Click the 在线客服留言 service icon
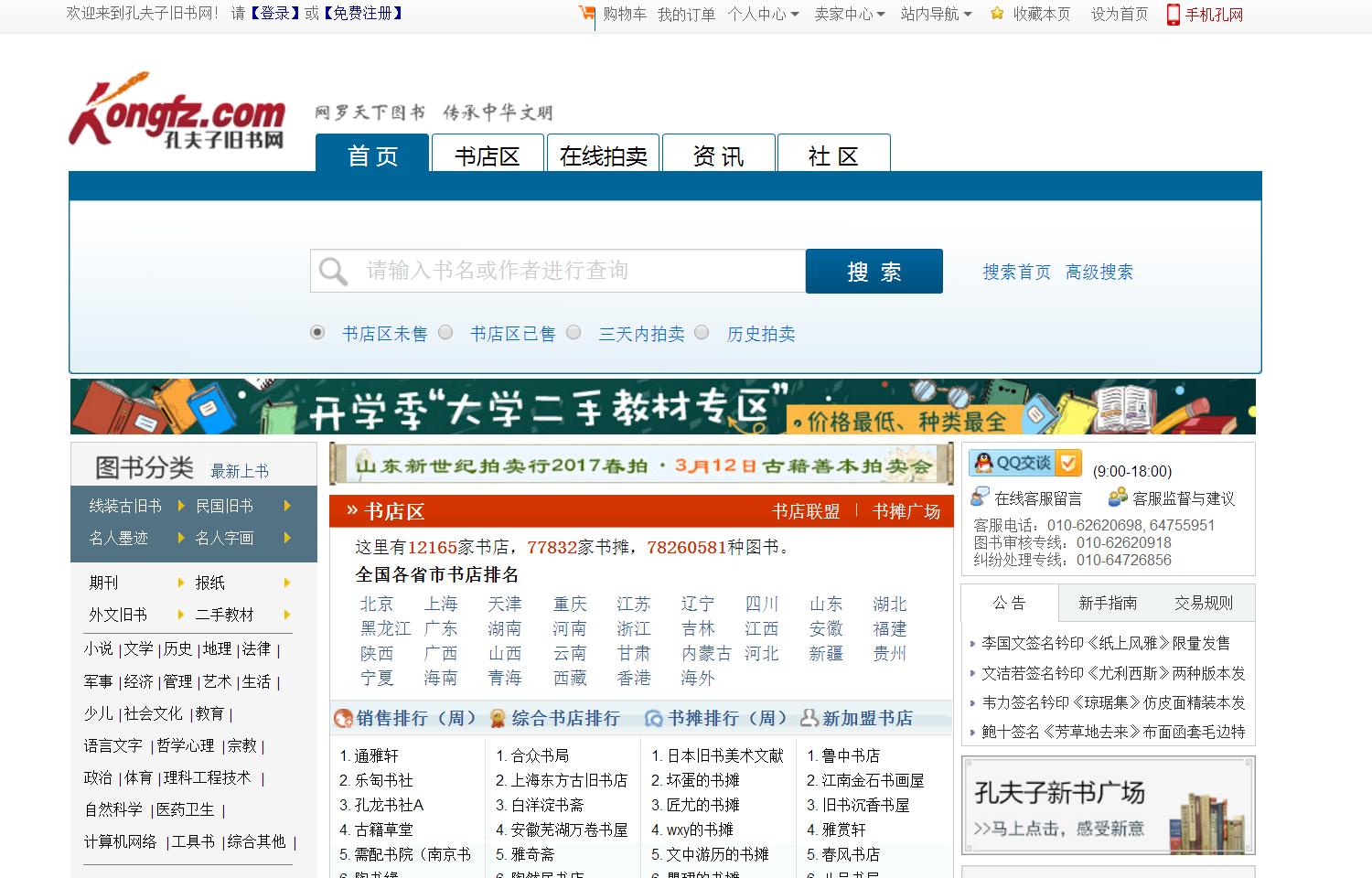 point(977,497)
